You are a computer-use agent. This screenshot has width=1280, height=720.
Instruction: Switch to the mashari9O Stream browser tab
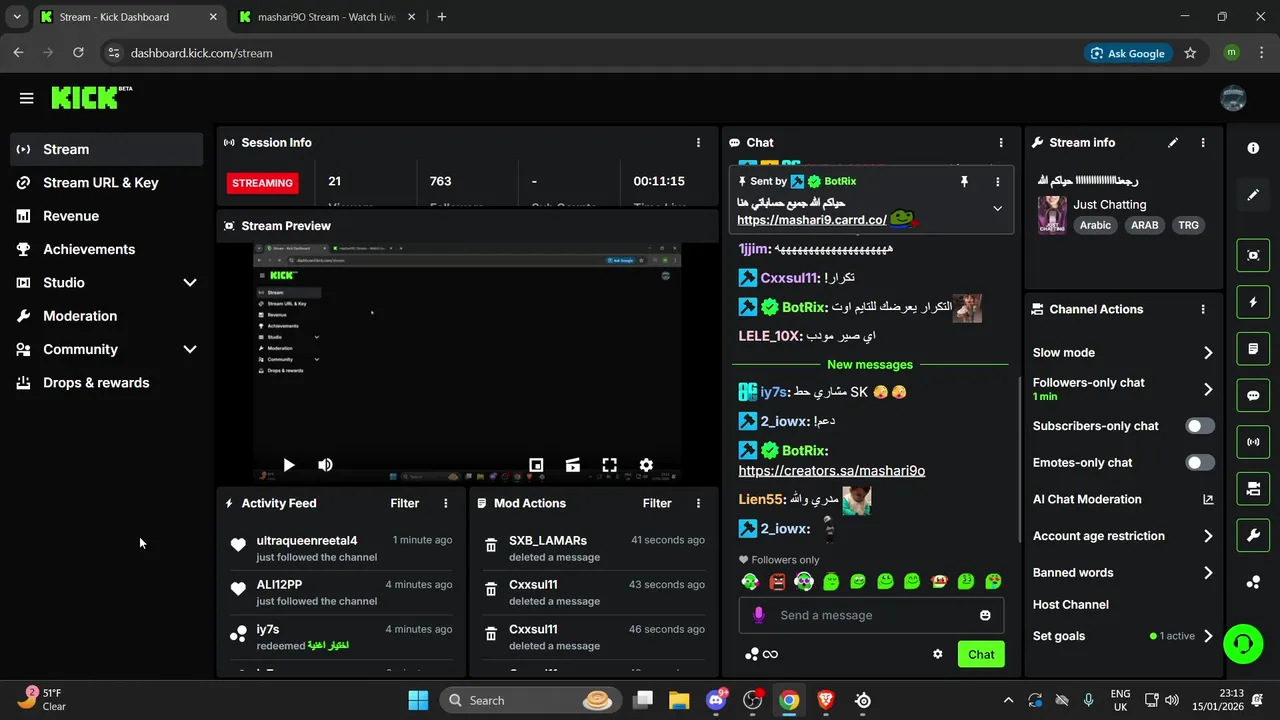pos(327,17)
